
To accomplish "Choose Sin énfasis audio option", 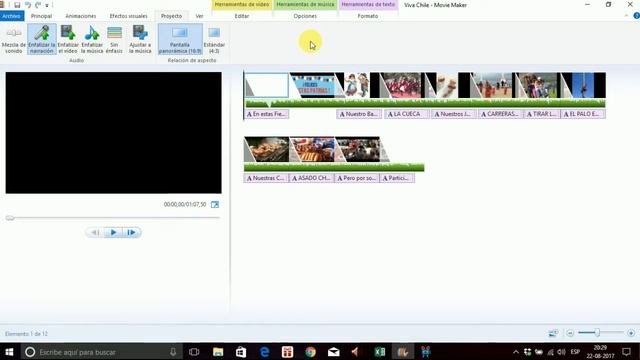I will pos(114,39).
